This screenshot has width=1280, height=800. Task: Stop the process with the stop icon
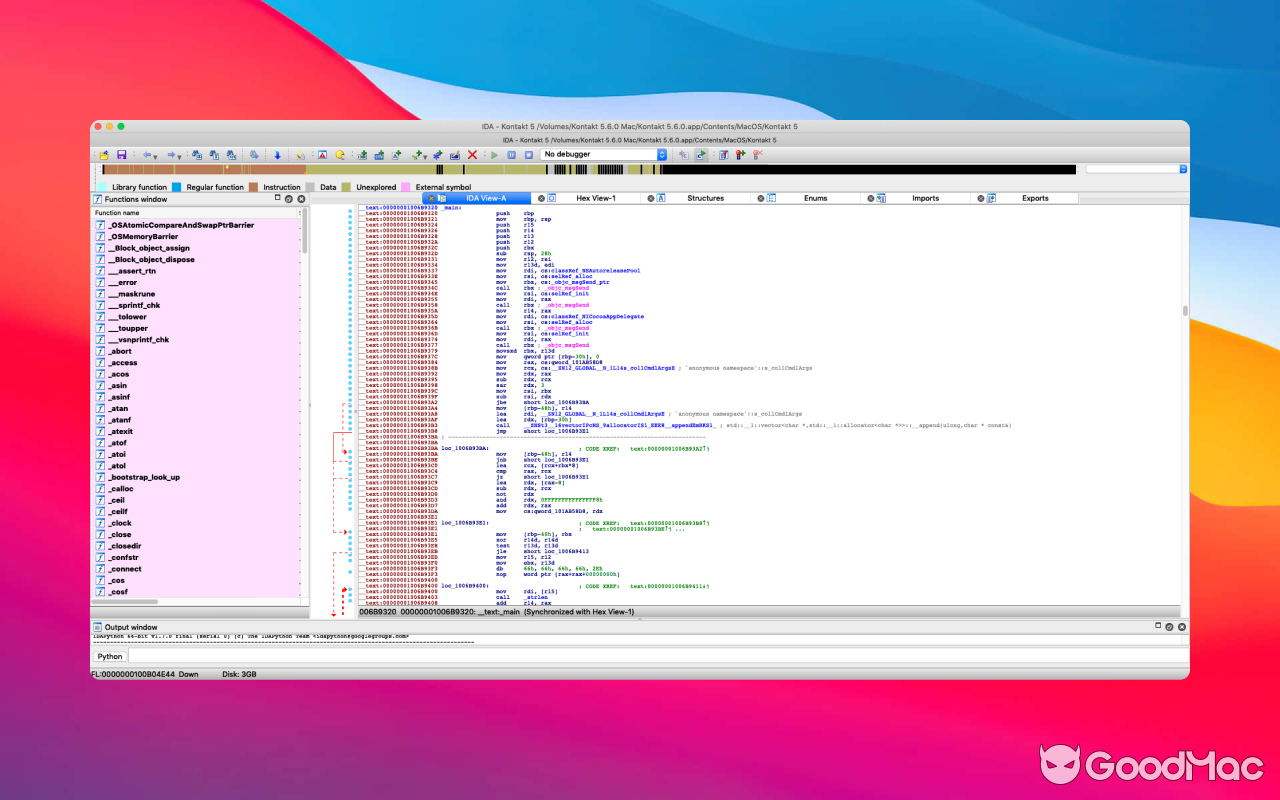(x=529, y=154)
